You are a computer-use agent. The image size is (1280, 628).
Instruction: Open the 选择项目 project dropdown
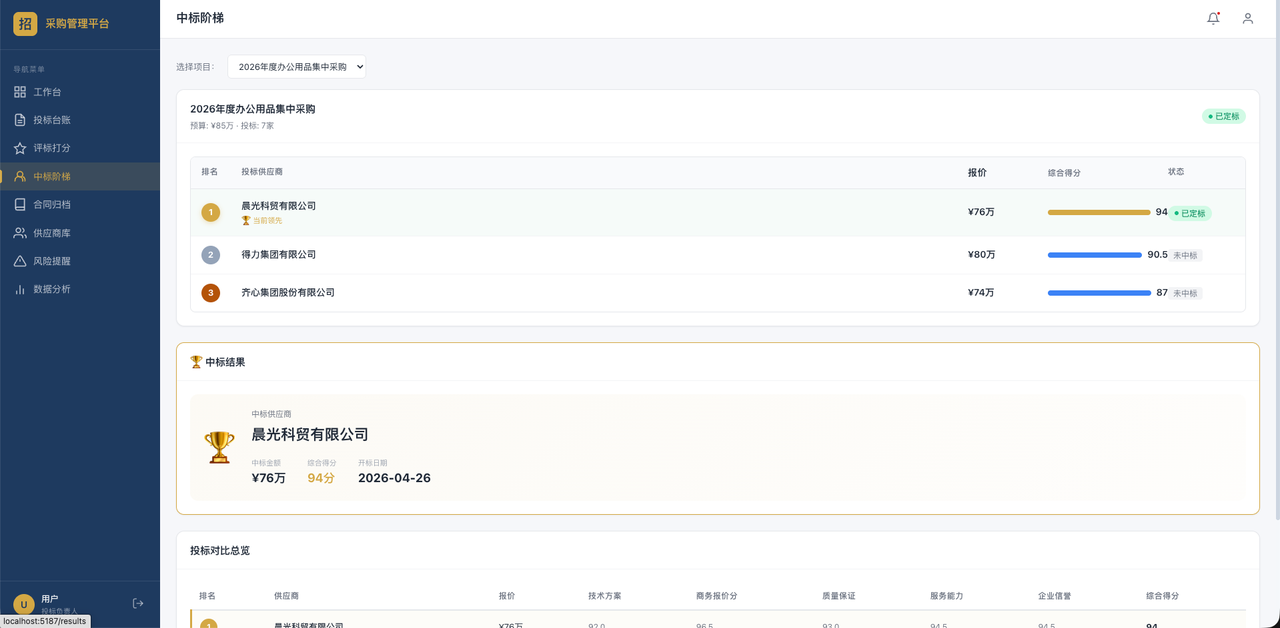[x=297, y=67]
